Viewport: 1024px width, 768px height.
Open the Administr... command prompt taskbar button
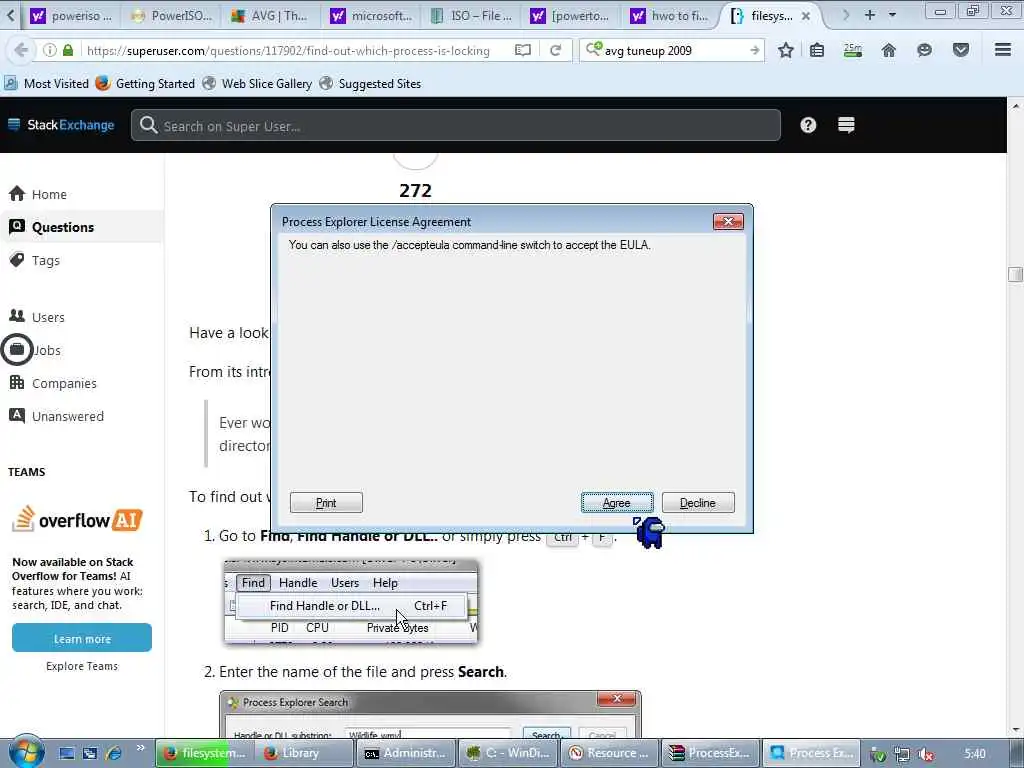click(x=405, y=753)
